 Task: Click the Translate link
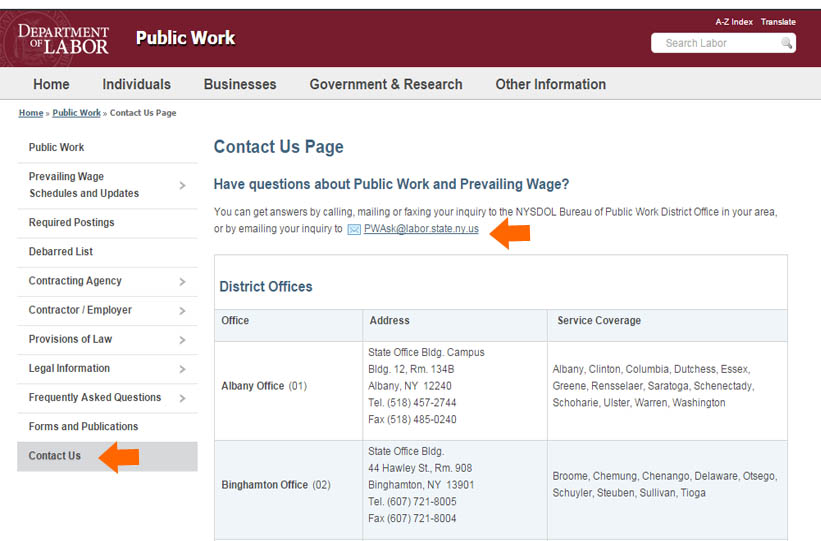click(x=778, y=22)
